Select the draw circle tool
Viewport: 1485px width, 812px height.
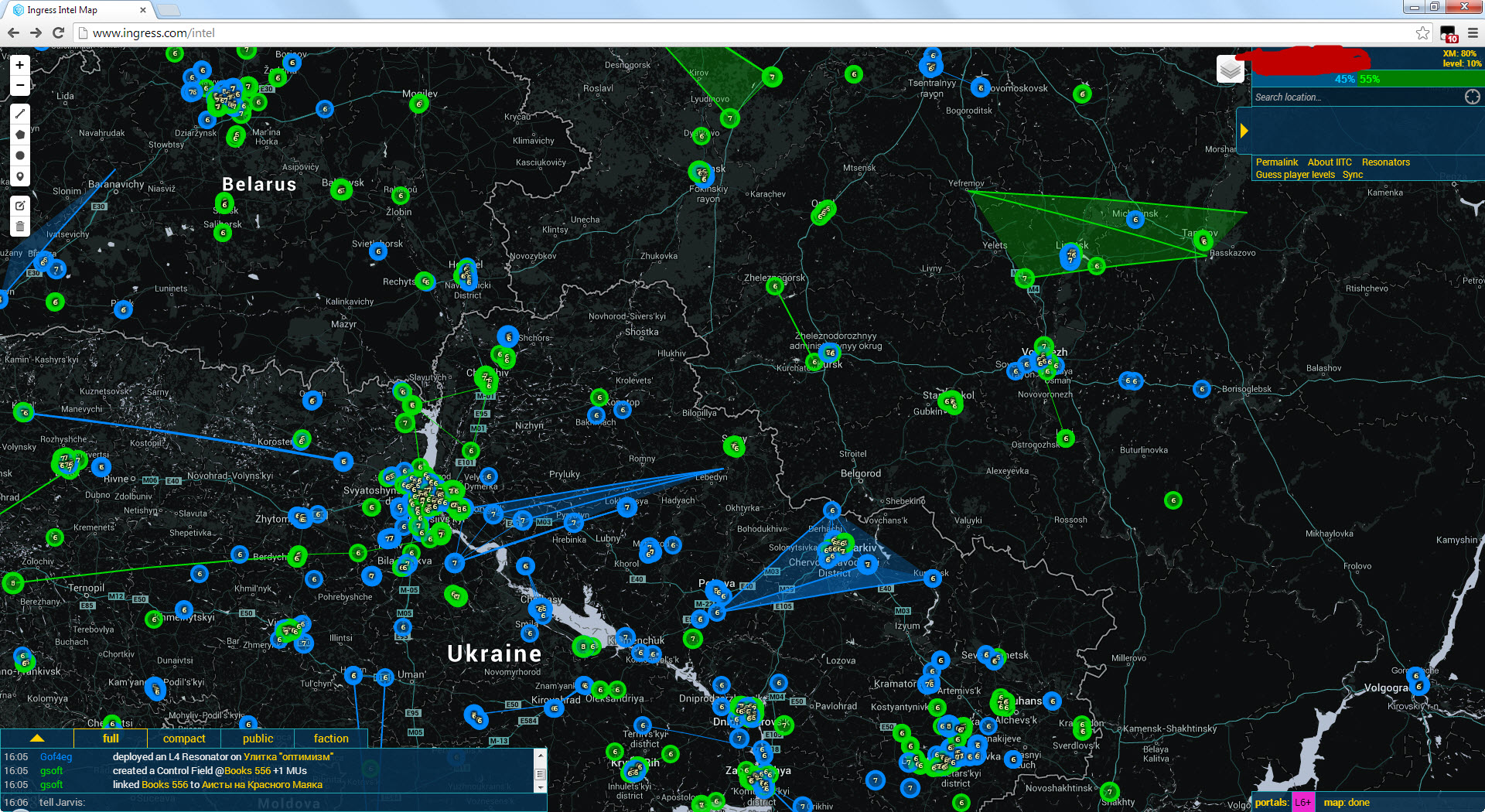click(20, 155)
